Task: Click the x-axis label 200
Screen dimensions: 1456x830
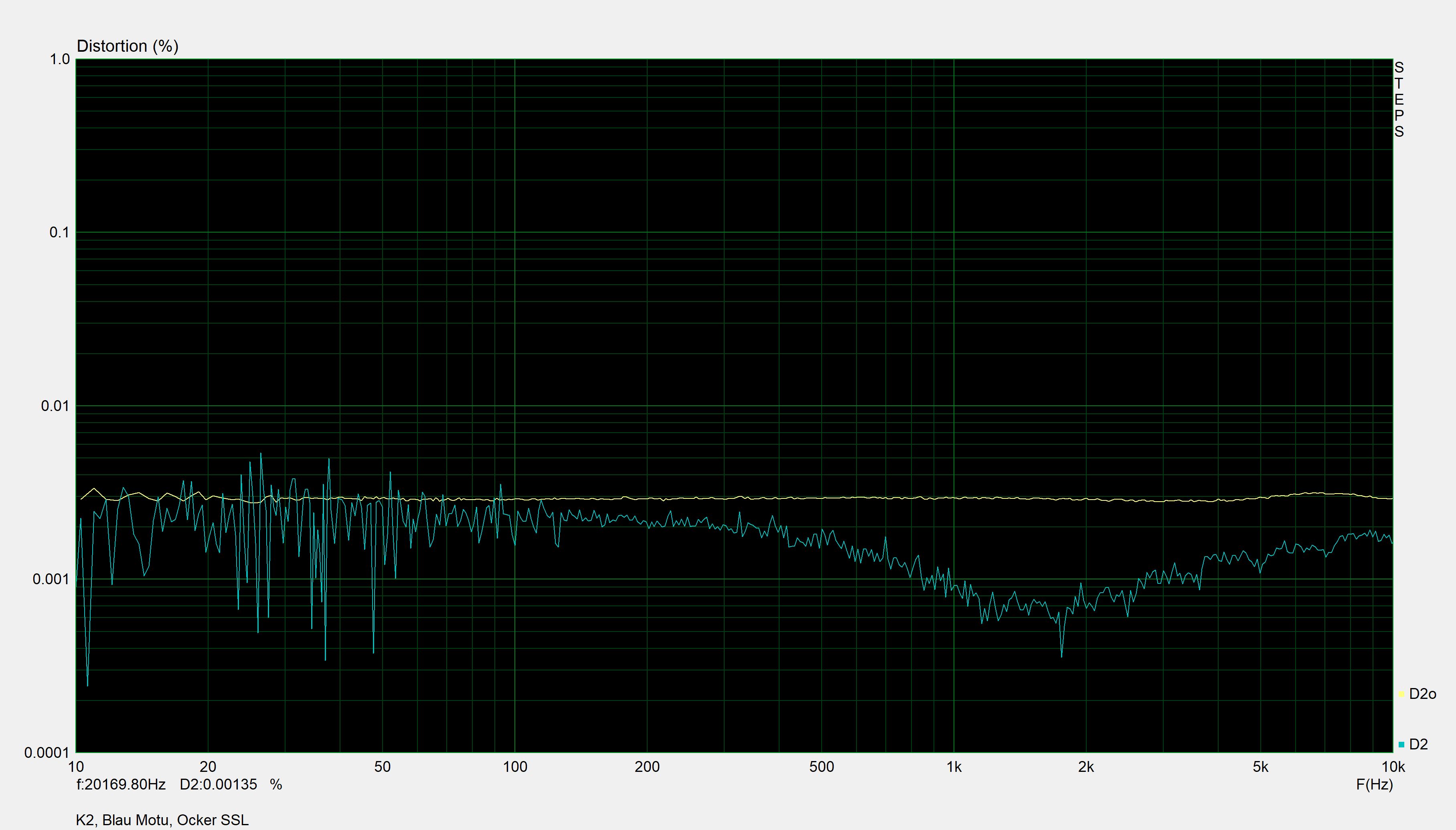Action: coord(647,767)
